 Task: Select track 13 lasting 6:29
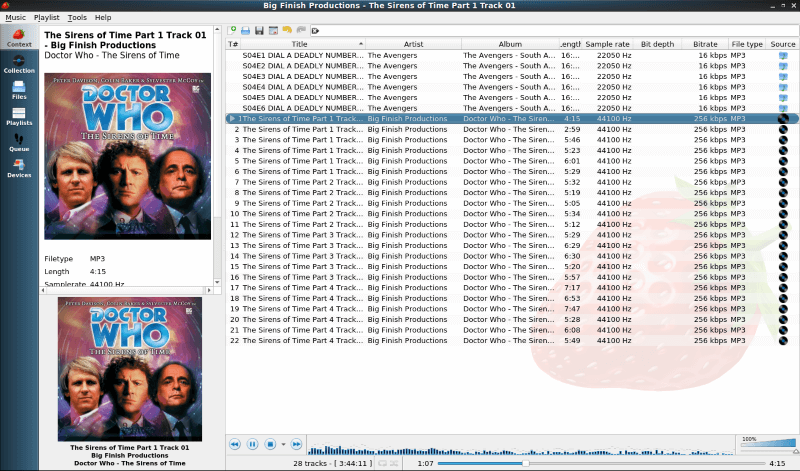(x=512, y=245)
